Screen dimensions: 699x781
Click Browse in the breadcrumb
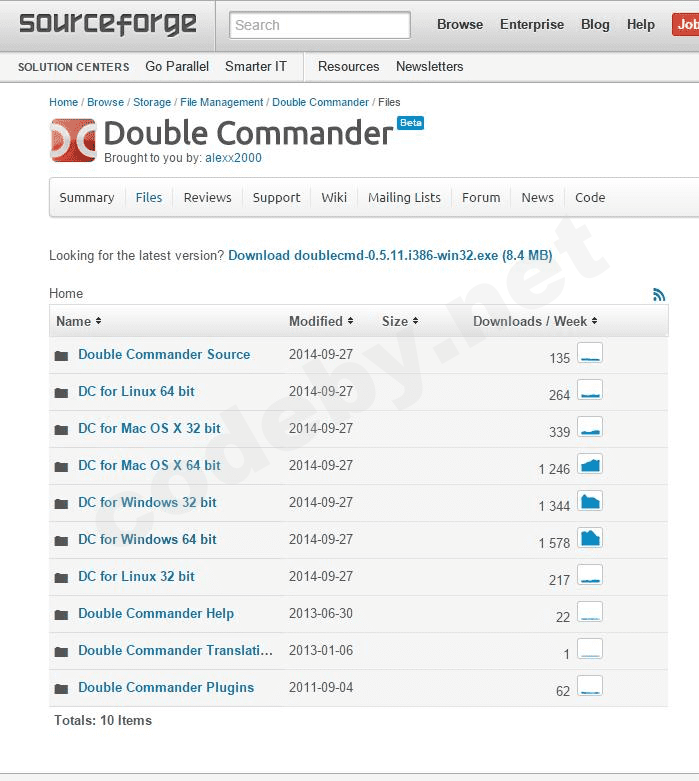coord(105,102)
